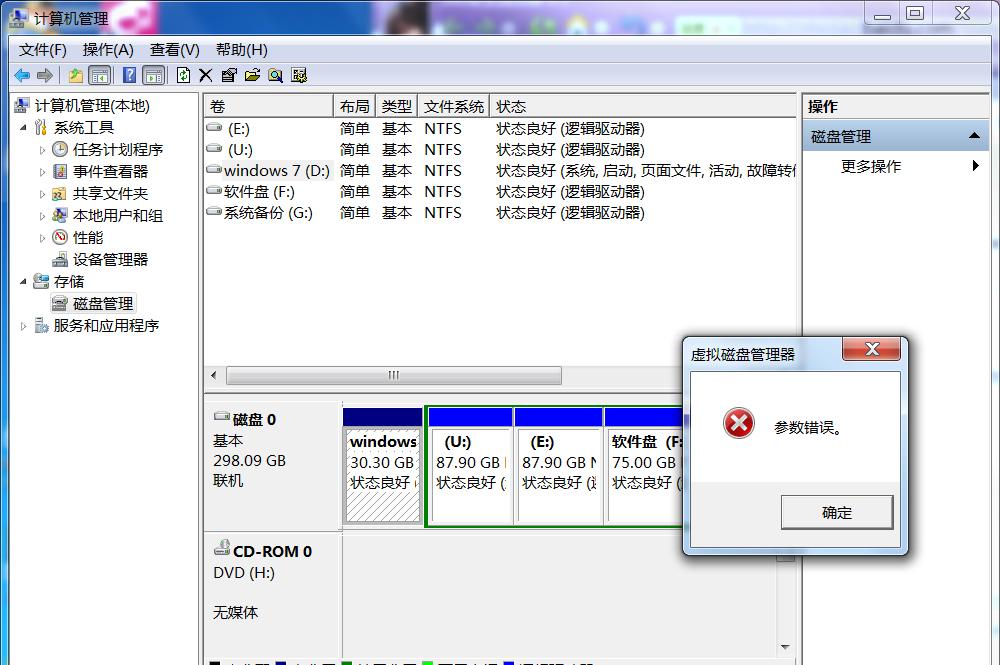Screen dimensions: 1000x665
Task: Expand the 服务和应用程序 node
Action: point(24,326)
